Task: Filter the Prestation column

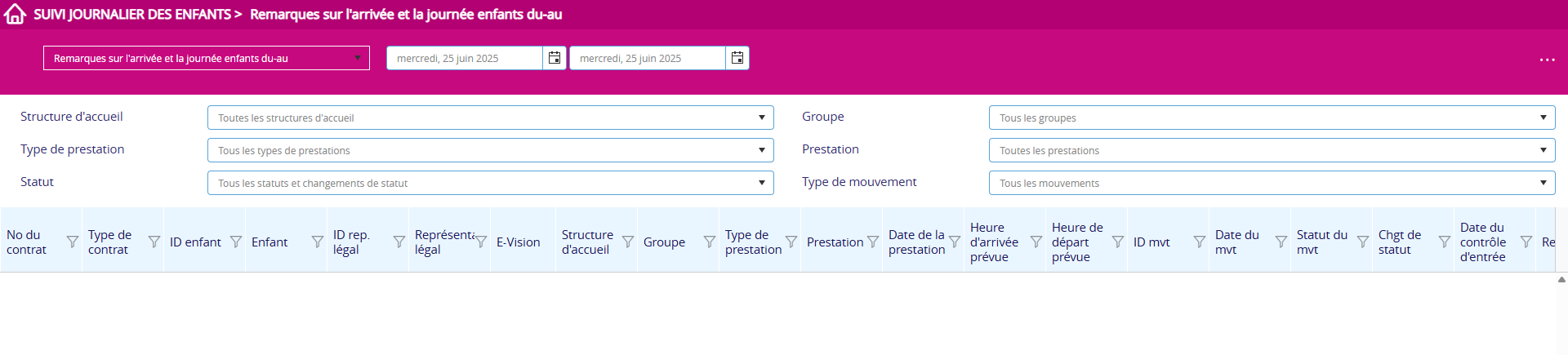Action: (873, 242)
